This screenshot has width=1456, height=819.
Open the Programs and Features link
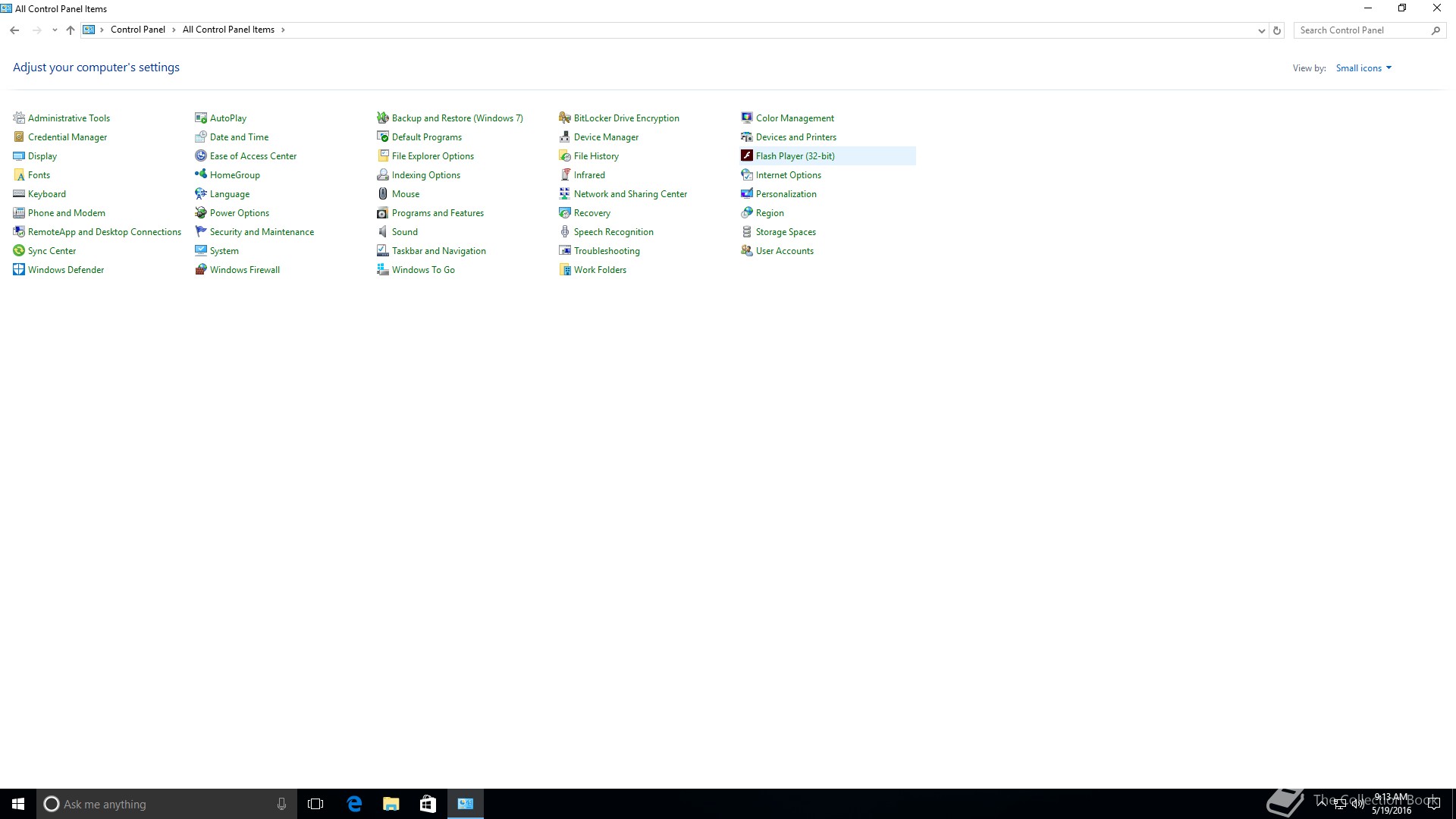tap(438, 213)
